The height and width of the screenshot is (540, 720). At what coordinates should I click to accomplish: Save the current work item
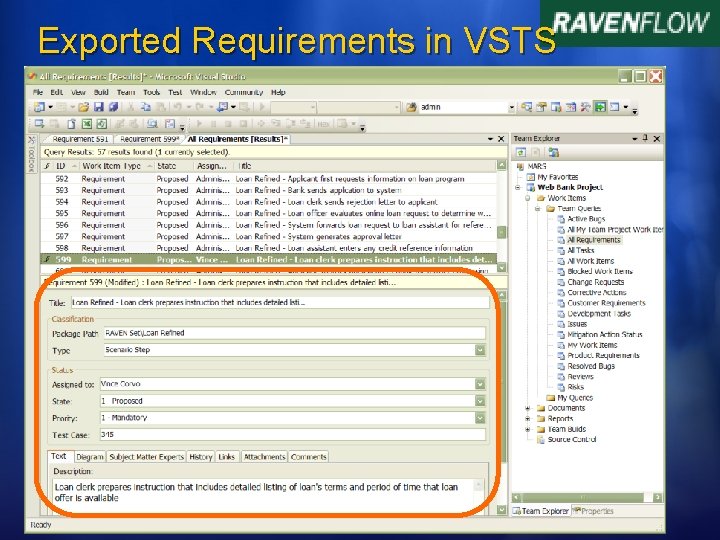click(x=98, y=107)
